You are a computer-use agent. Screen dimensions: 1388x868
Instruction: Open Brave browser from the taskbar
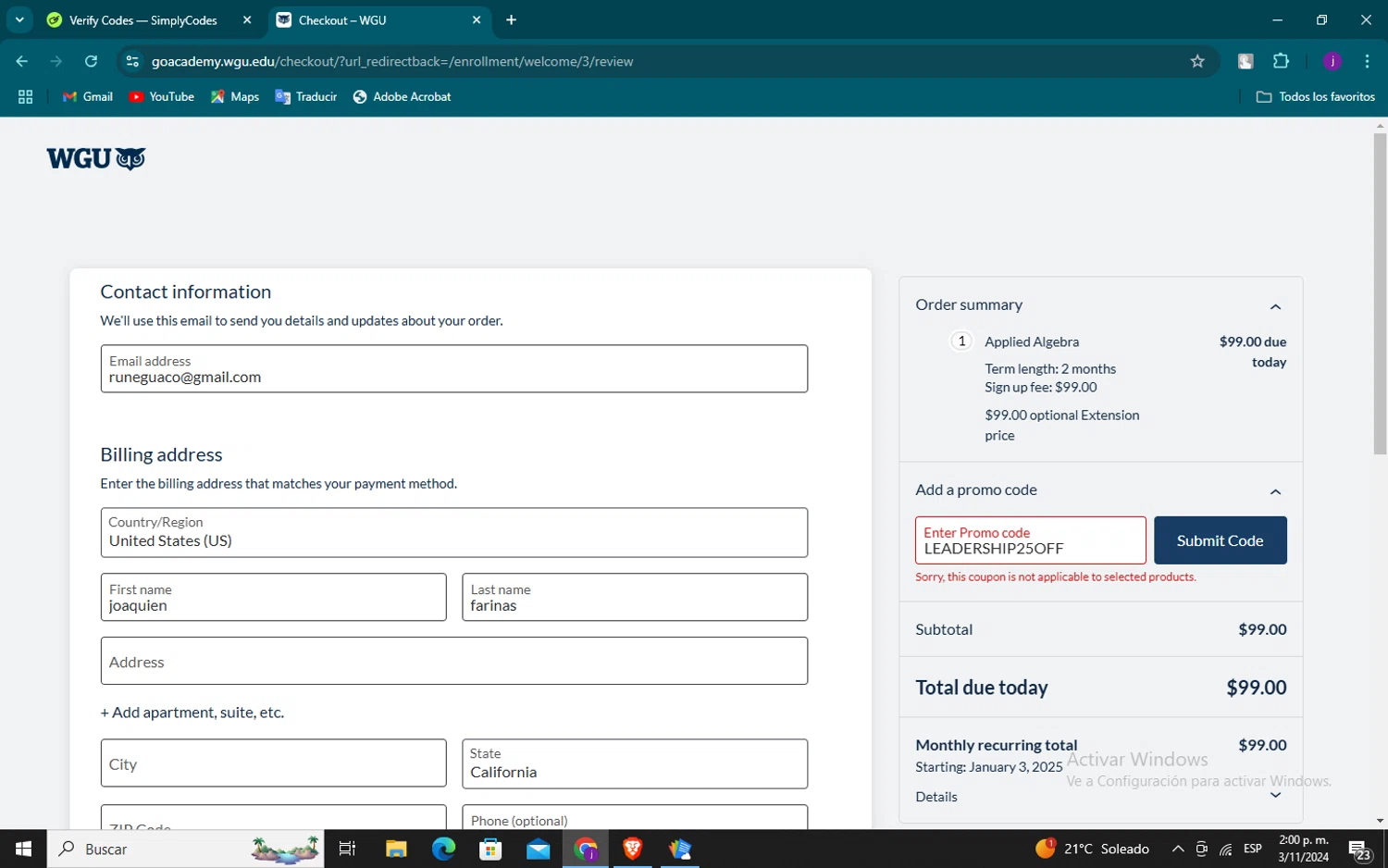633,849
